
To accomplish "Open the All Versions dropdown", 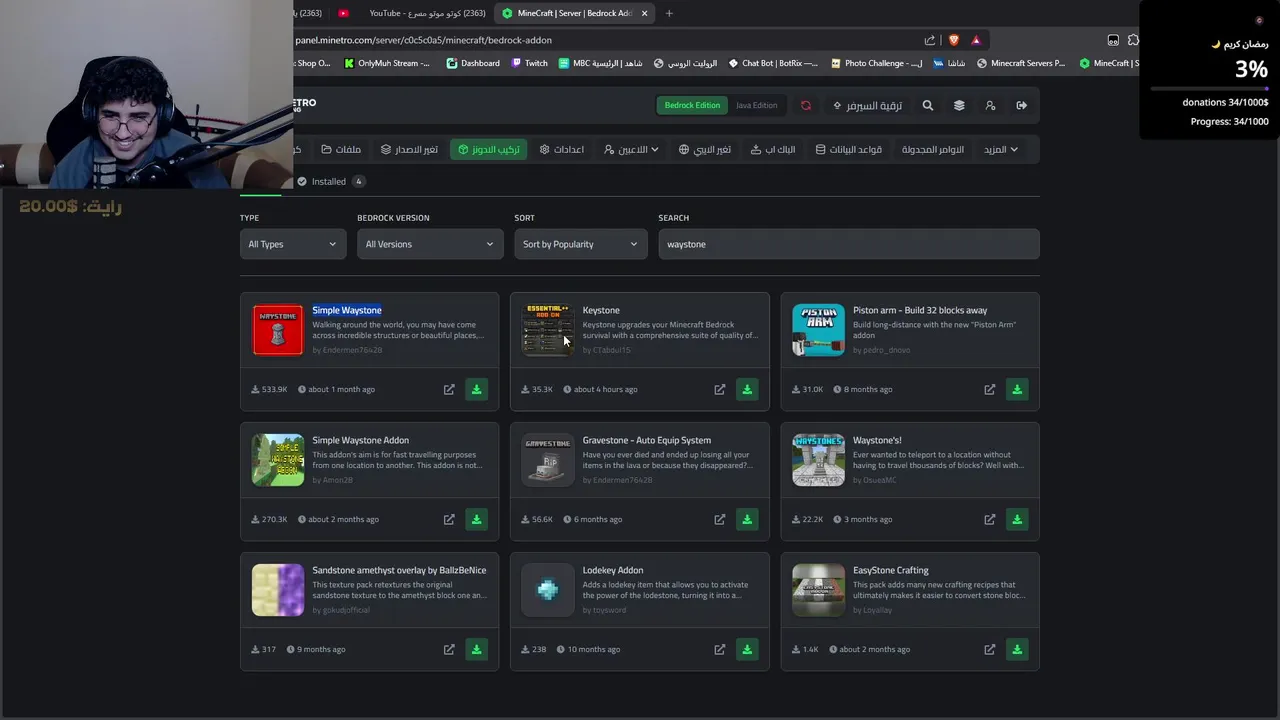I will [x=429, y=244].
